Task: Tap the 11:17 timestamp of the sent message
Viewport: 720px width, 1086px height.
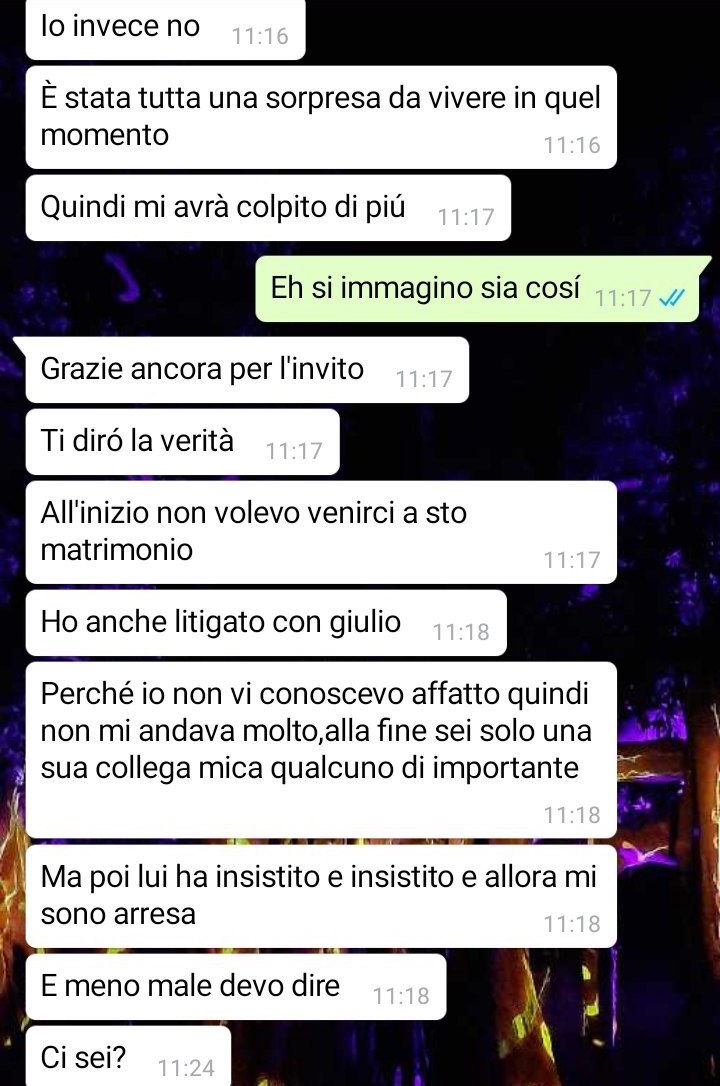Action: (x=623, y=298)
